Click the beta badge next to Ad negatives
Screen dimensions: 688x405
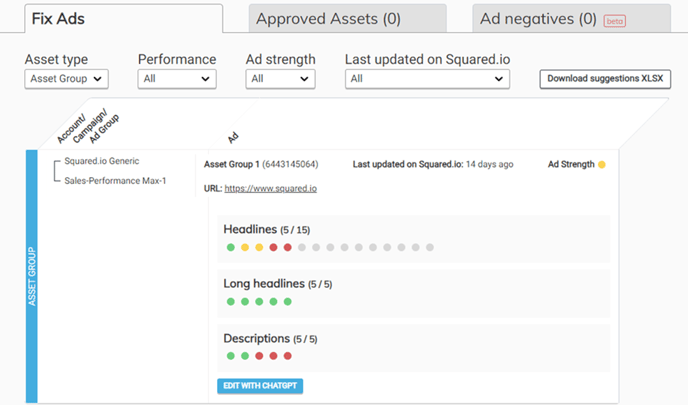coord(615,20)
